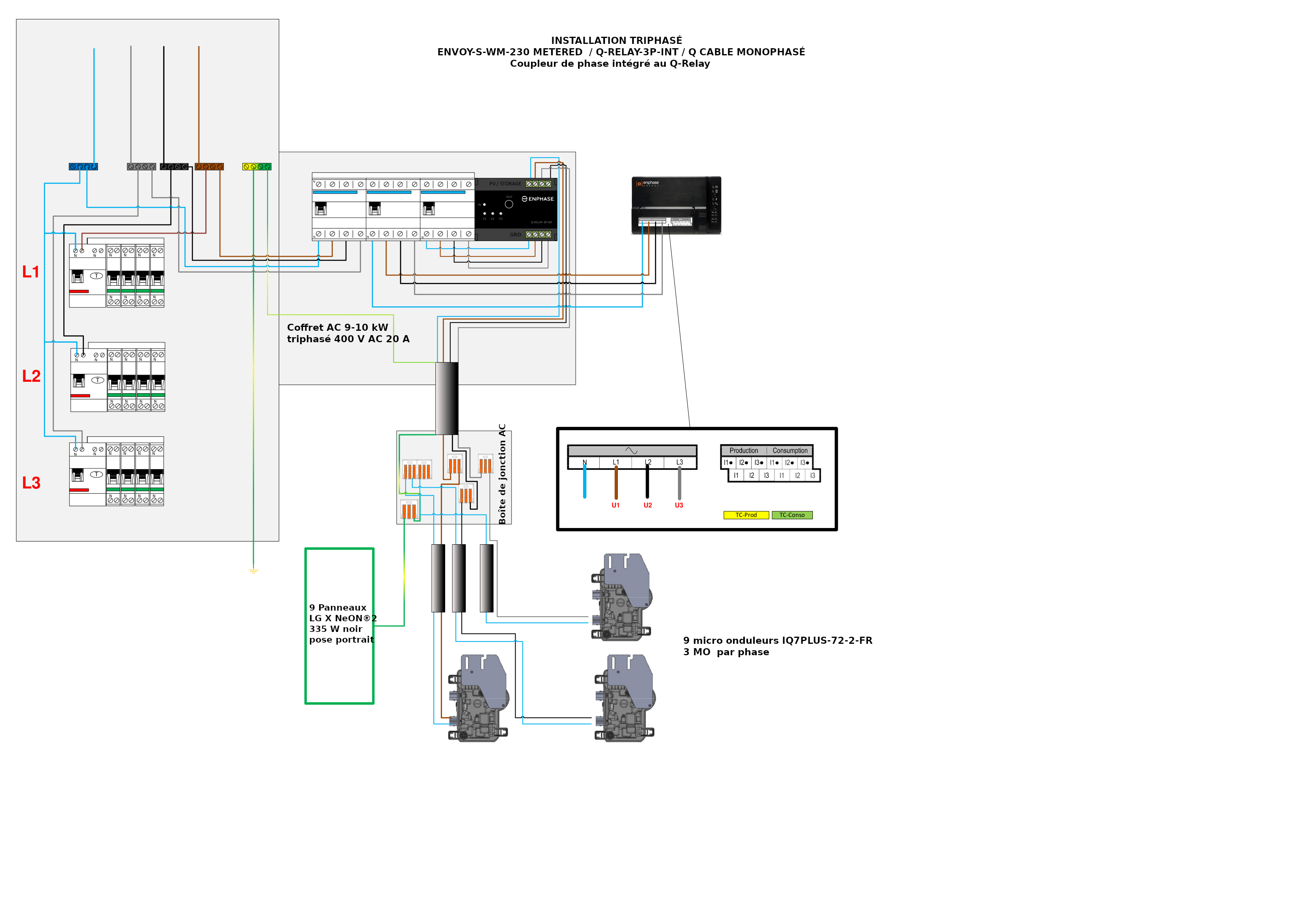The height and width of the screenshot is (924, 1309).
Task: Click the red U2 voltage label
Action: tap(648, 505)
